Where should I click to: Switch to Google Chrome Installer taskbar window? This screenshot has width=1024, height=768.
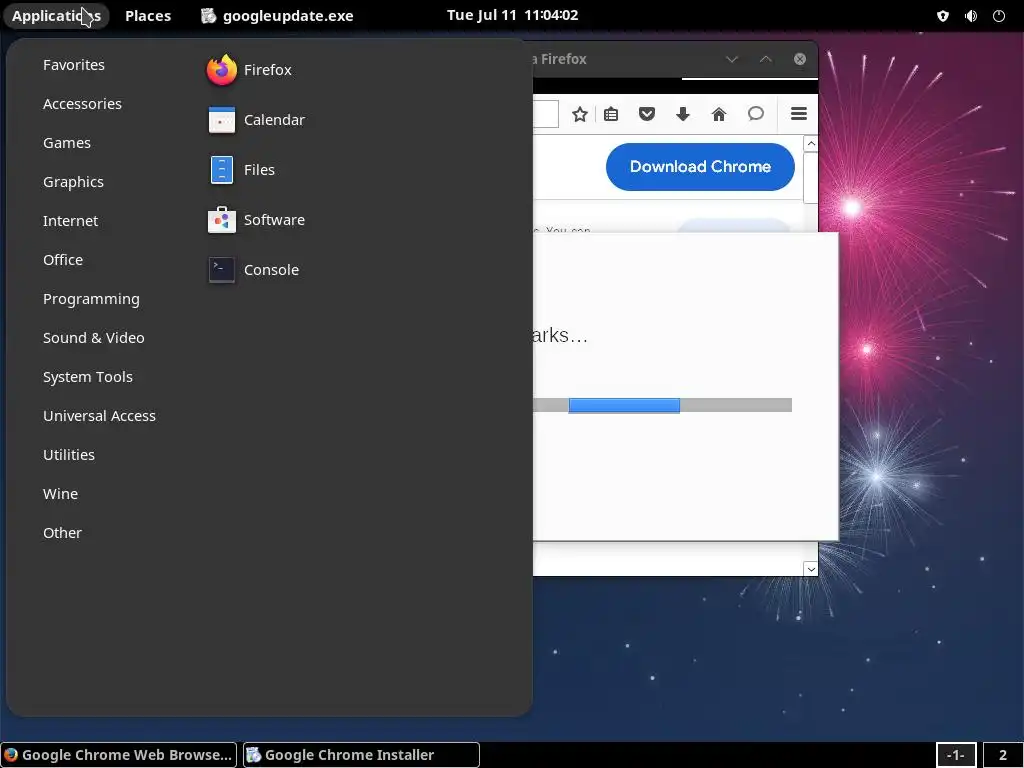tap(361, 755)
